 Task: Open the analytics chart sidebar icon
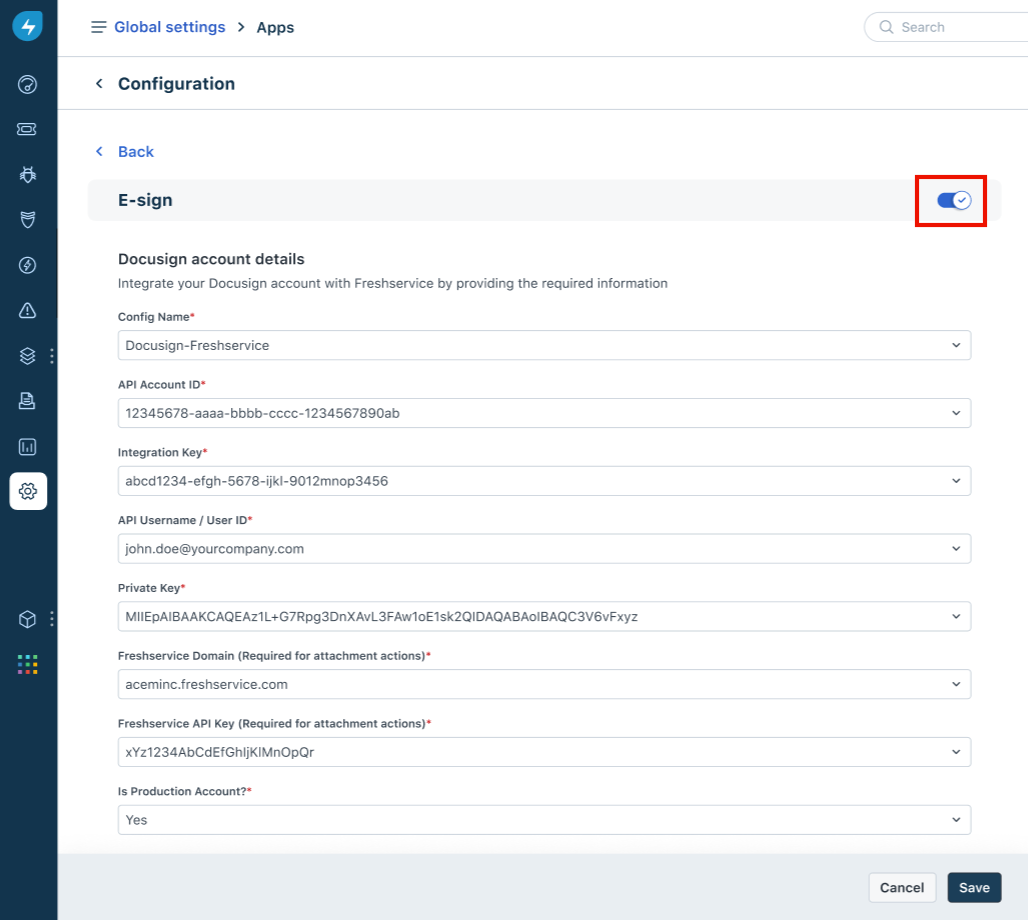(28, 447)
